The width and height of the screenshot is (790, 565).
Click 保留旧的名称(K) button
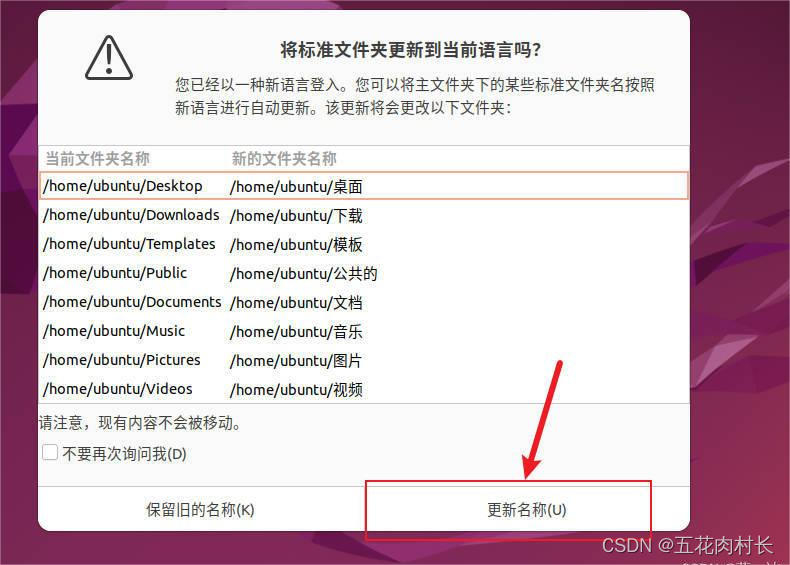[200, 510]
